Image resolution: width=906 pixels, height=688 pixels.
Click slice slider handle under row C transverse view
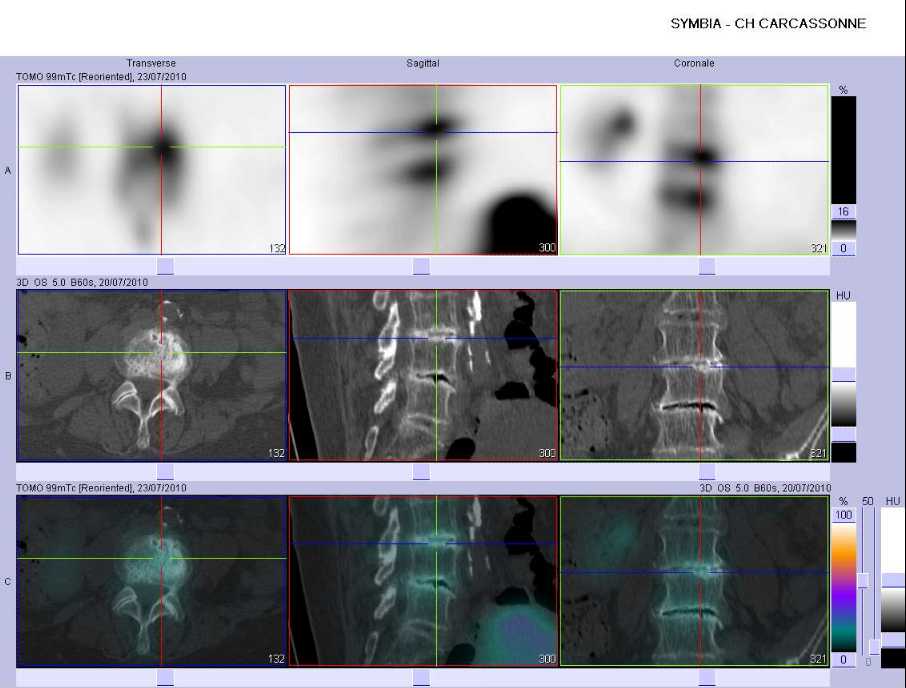[165, 678]
